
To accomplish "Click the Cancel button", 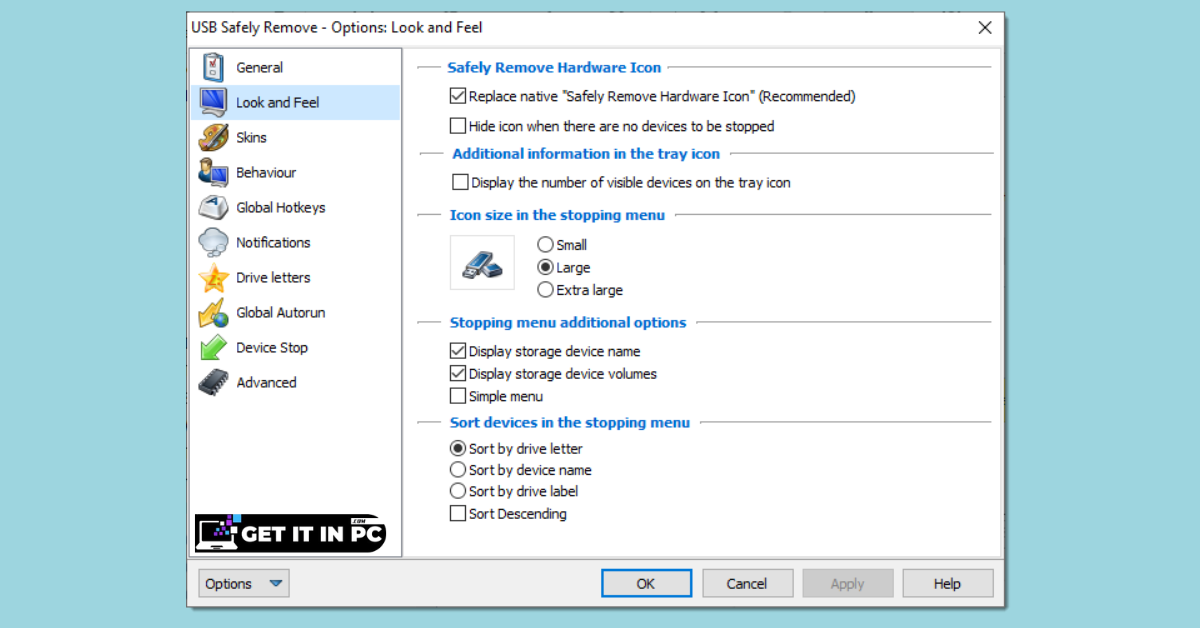I will (x=747, y=584).
